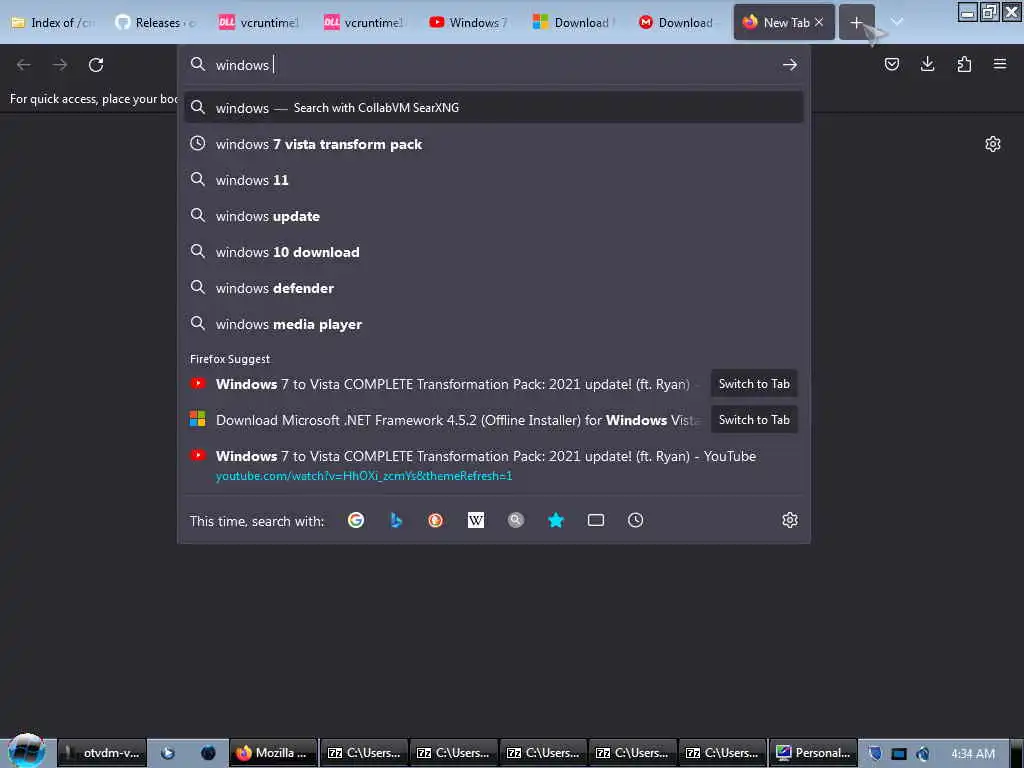Open otvdm taskbar item
Image resolution: width=1024 pixels, height=768 pixels.
(x=102, y=753)
